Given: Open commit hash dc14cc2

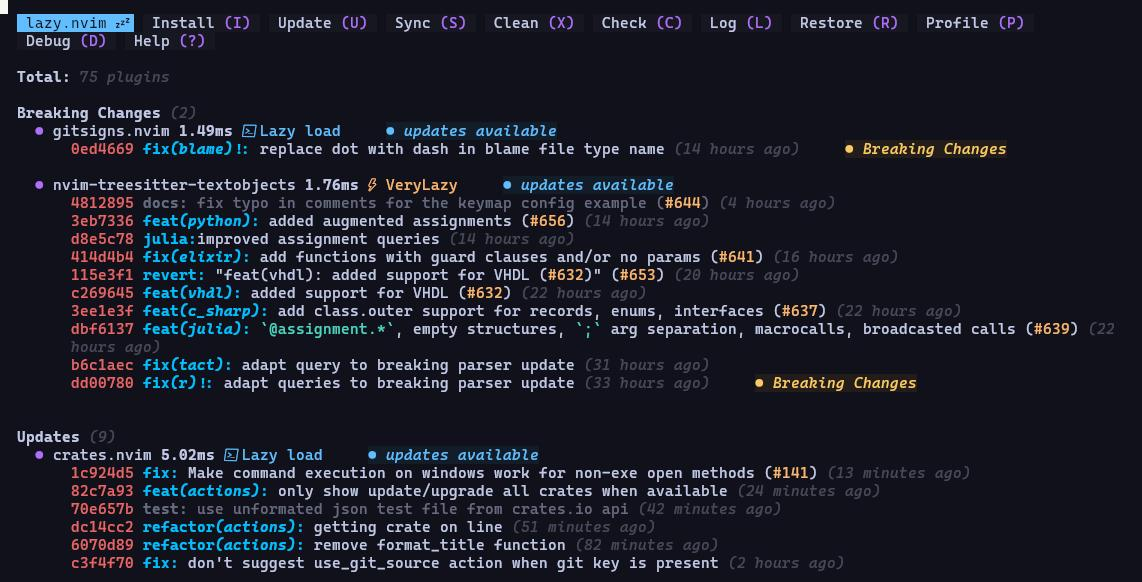Looking at the screenshot, I should pyautogui.click(x=102, y=527).
